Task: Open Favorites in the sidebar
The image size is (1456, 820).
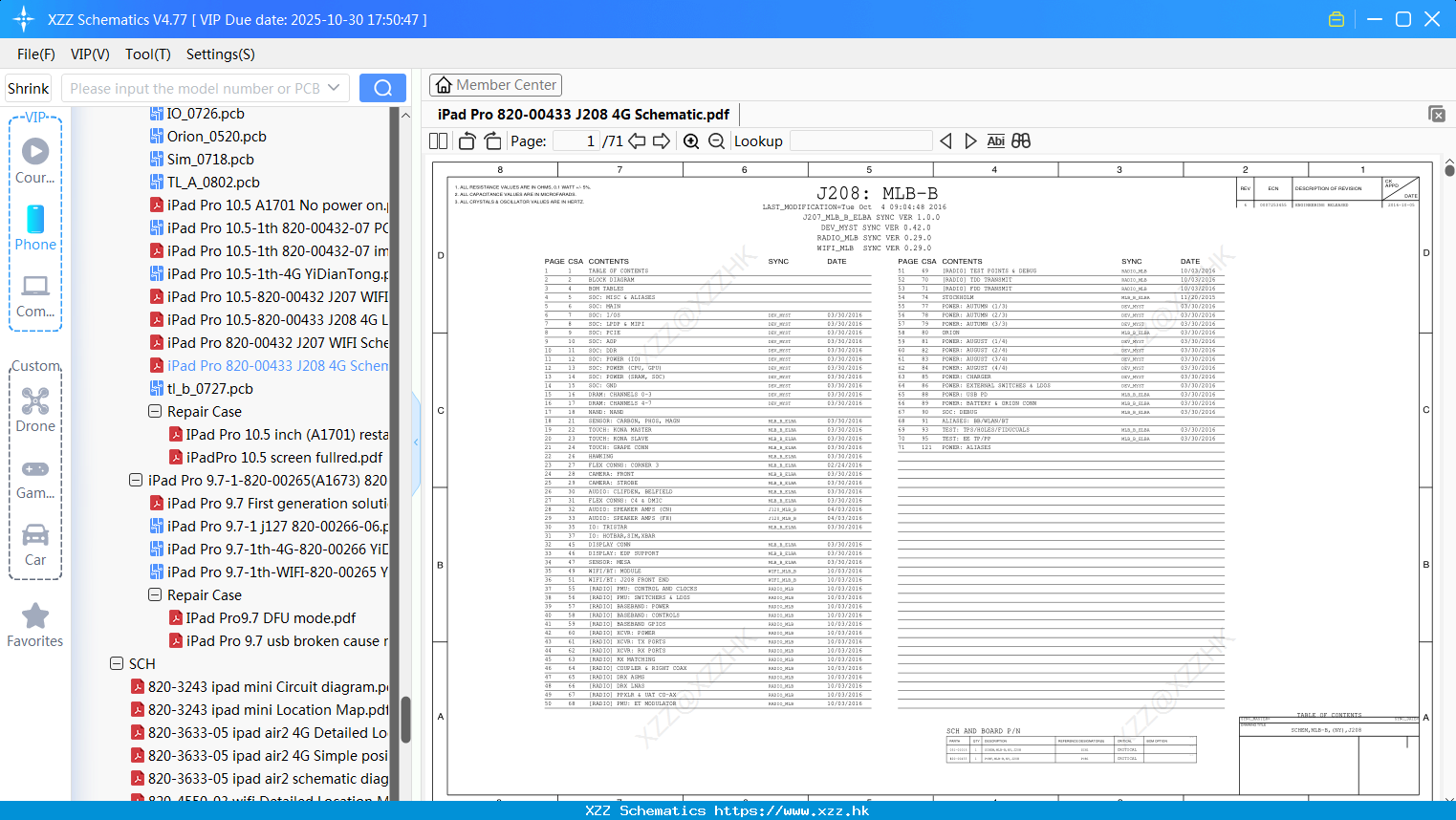Action: coord(35,625)
